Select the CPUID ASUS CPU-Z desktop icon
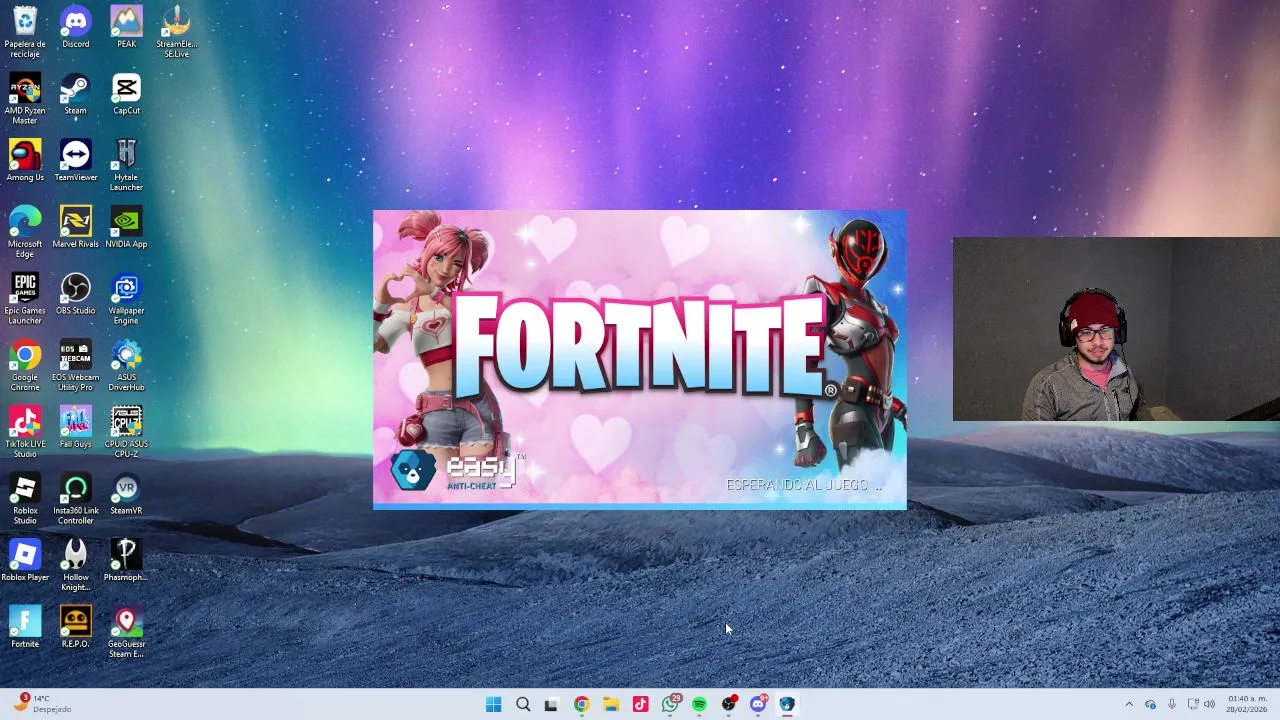Image resolution: width=1280 pixels, height=720 pixels. pyautogui.click(x=126, y=433)
